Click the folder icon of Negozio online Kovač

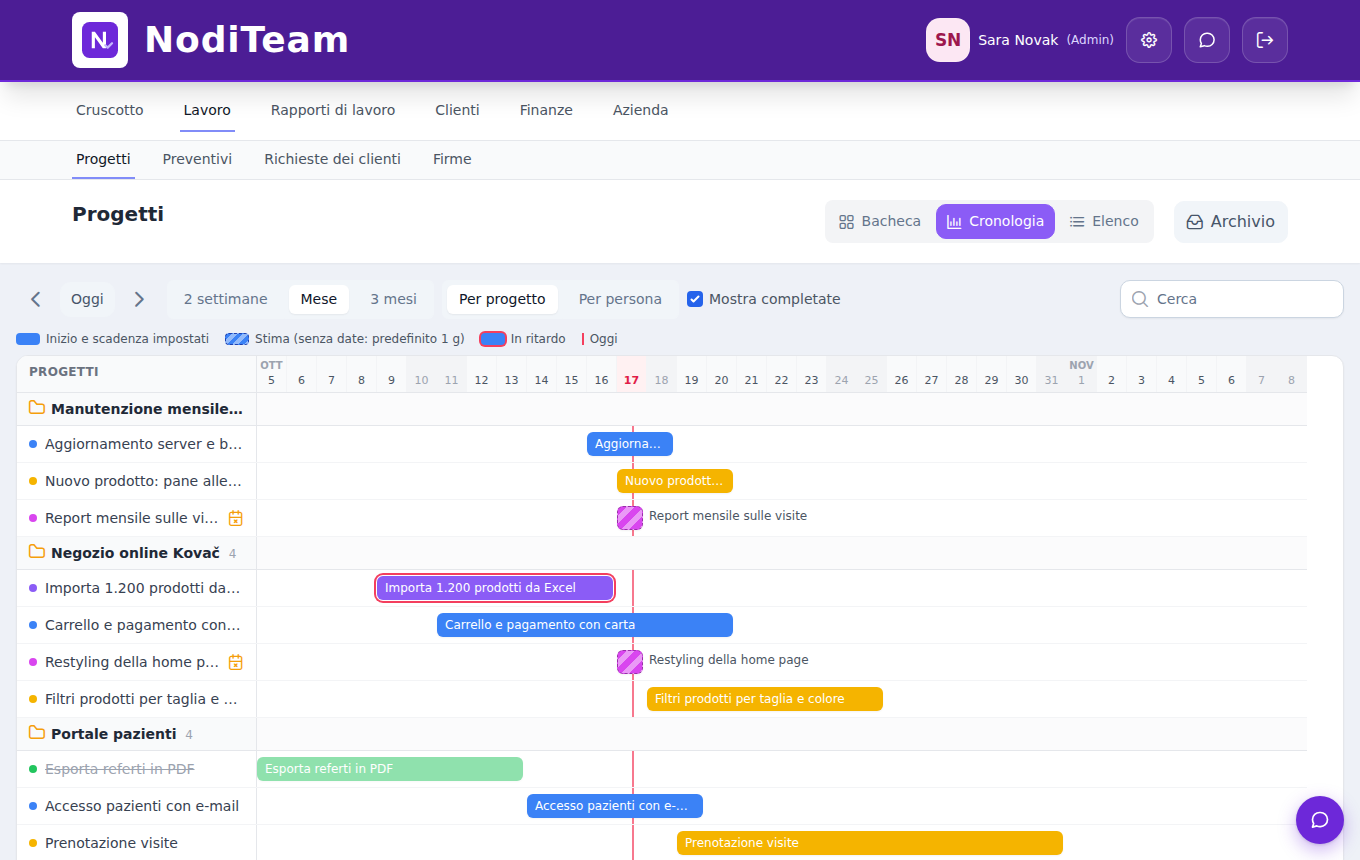[x=37, y=552]
